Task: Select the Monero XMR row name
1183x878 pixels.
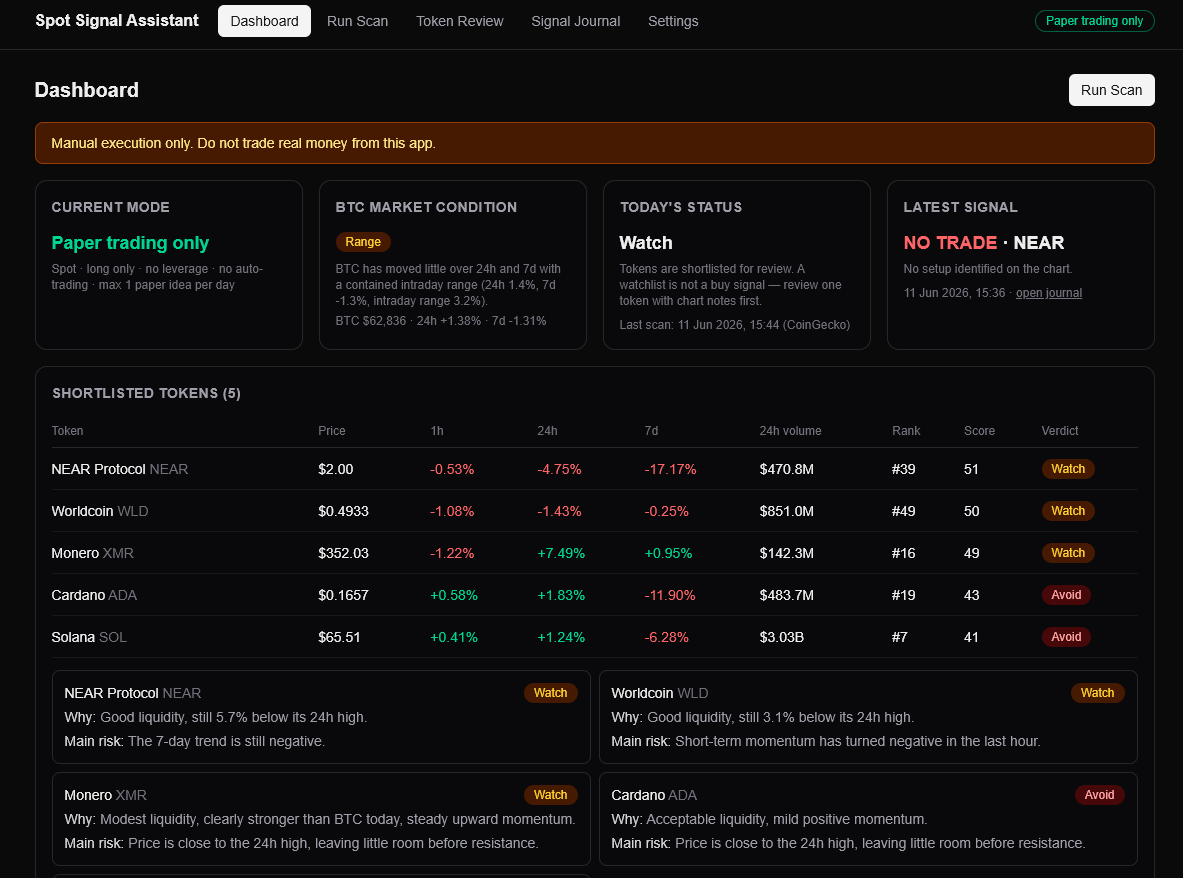Action: (x=93, y=553)
